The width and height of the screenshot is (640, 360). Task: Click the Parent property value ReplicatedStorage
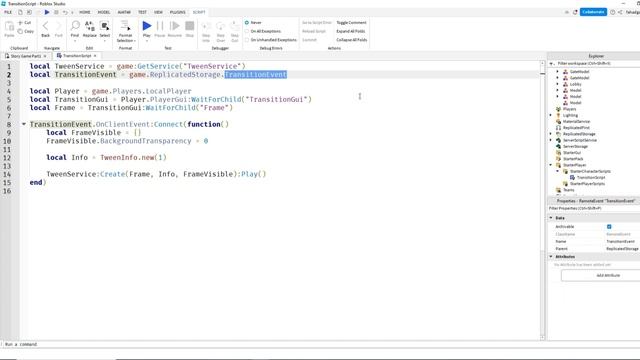click(622, 249)
